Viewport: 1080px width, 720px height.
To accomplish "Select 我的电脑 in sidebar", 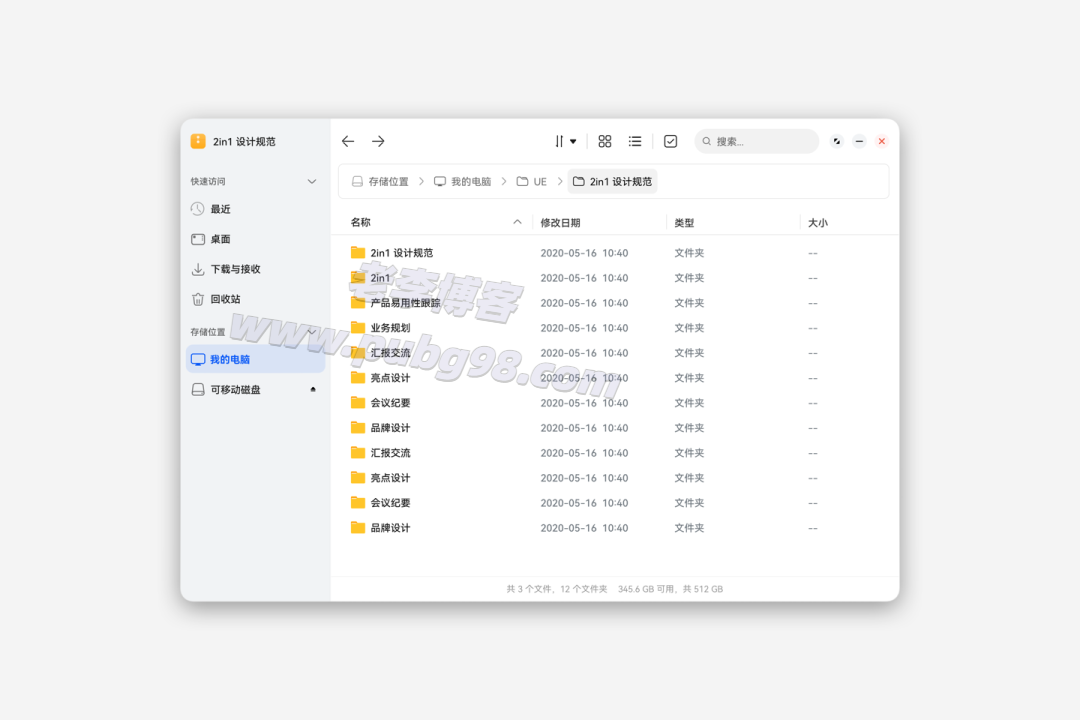I will point(255,359).
